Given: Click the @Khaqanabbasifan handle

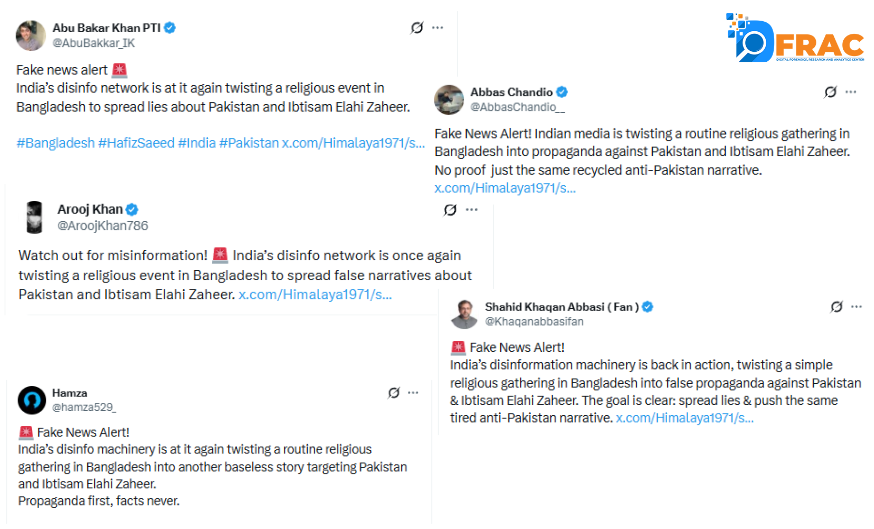Looking at the screenshot, I should 534,322.
